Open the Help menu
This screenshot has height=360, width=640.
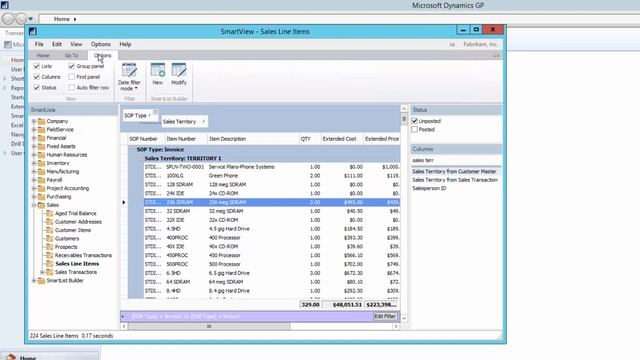pos(125,44)
